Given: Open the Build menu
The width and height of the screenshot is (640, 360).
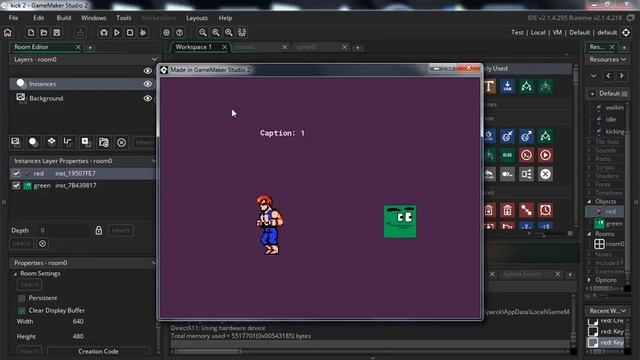Looking at the screenshot, I should (64, 18).
